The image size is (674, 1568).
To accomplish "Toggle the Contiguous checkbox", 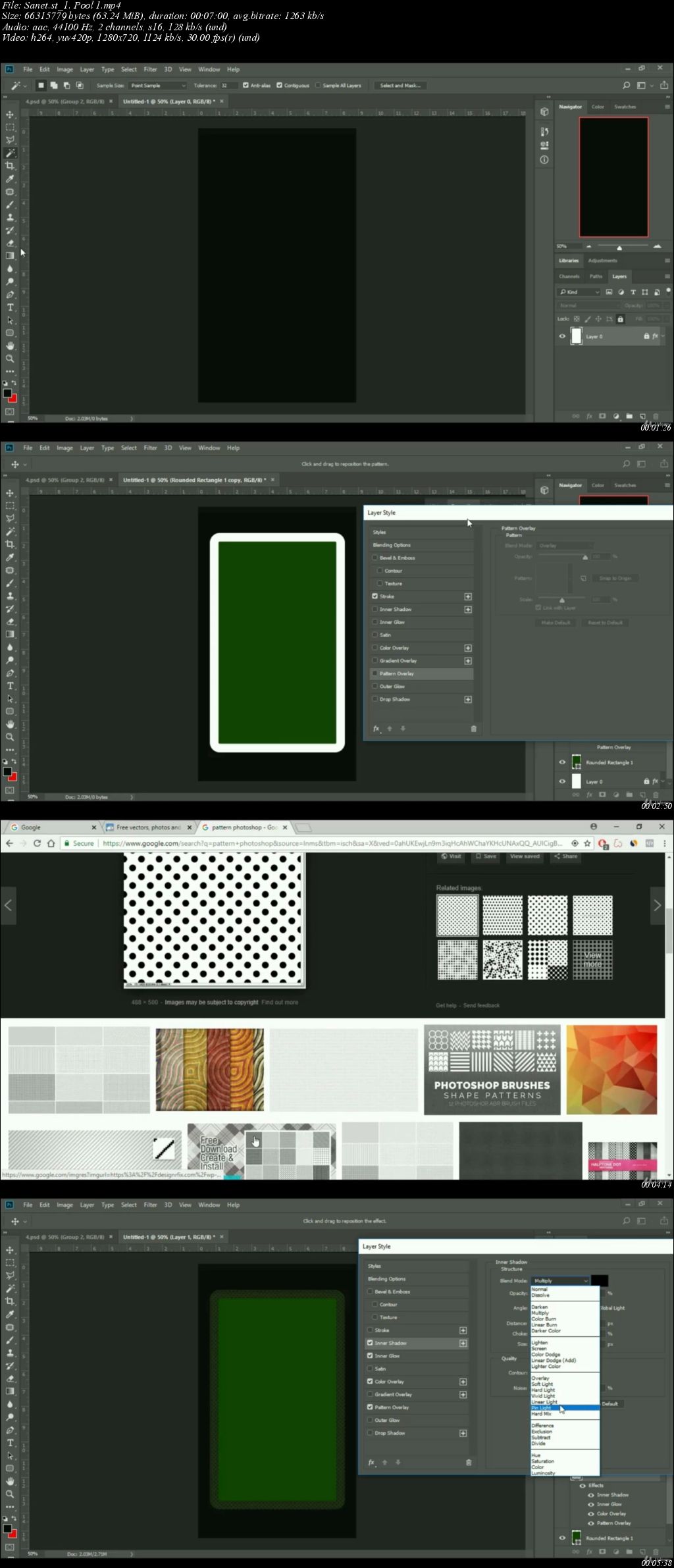I will (x=279, y=86).
